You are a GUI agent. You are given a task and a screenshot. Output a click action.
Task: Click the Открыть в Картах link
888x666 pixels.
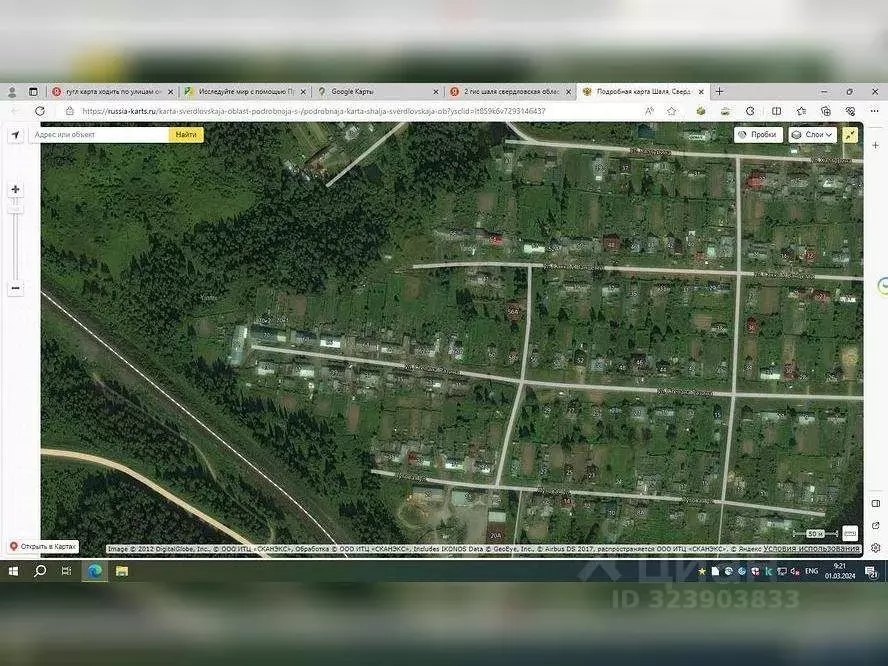pyautogui.click(x=43, y=547)
